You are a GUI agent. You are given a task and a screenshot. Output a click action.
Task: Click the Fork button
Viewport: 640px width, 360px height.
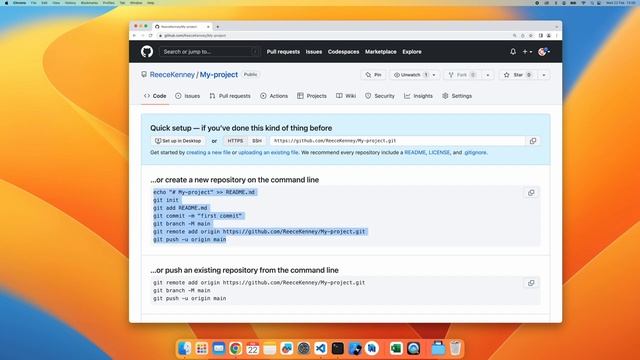coord(462,75)
